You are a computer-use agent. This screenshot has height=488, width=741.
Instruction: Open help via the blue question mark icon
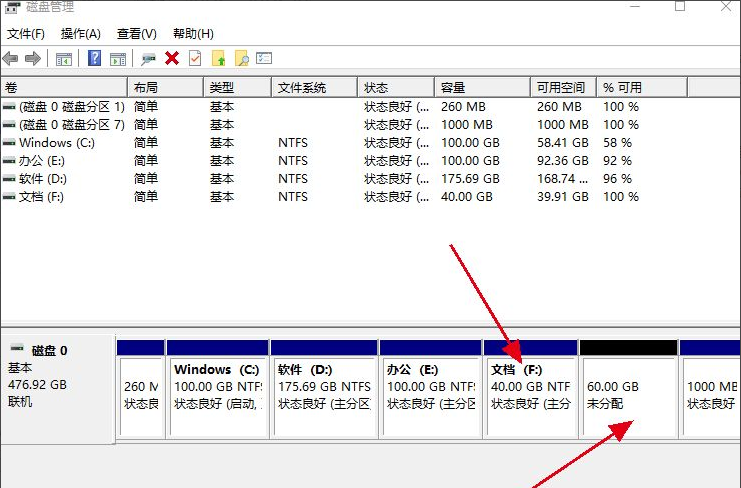(x=94, y=59)
